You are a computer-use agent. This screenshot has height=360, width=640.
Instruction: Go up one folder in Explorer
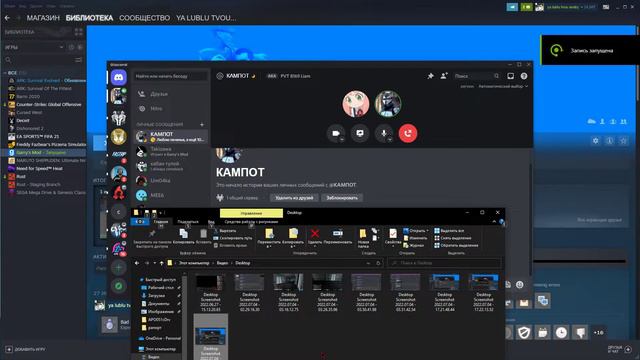click(162, 263)
